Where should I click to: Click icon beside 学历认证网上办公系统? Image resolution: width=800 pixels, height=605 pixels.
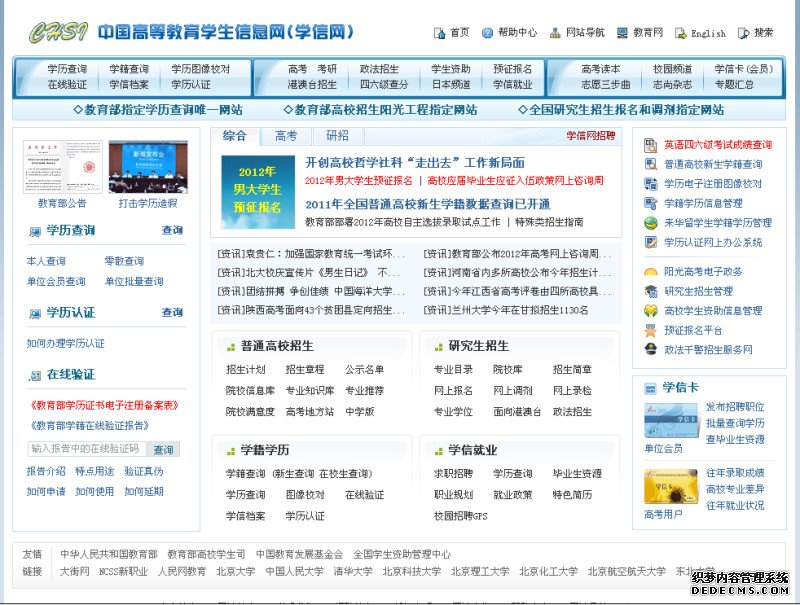pos(651,242)
